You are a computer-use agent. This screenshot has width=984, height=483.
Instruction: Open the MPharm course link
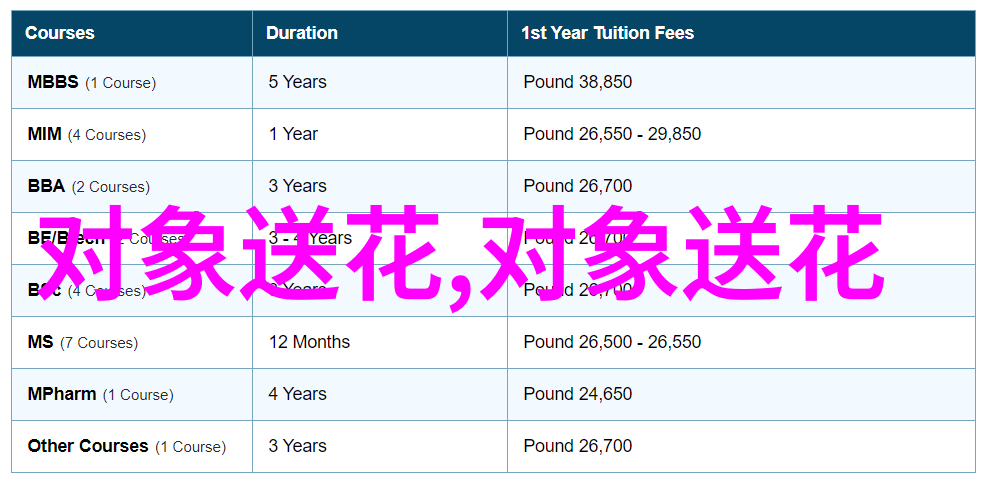(x=62, y=394)
